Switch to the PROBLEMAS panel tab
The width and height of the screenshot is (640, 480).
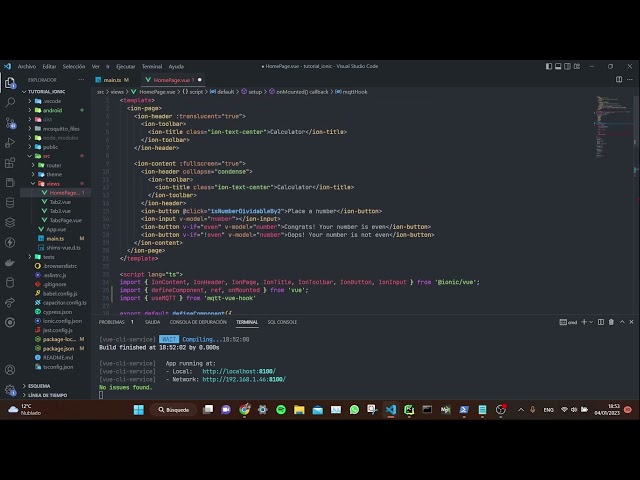pos(111,322)
